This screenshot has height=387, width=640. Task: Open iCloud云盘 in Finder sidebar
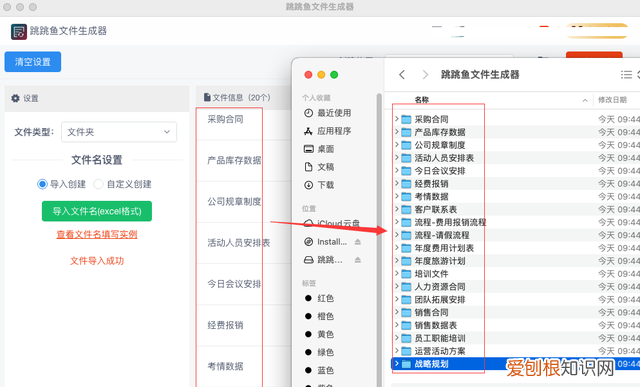click(332, 223)
